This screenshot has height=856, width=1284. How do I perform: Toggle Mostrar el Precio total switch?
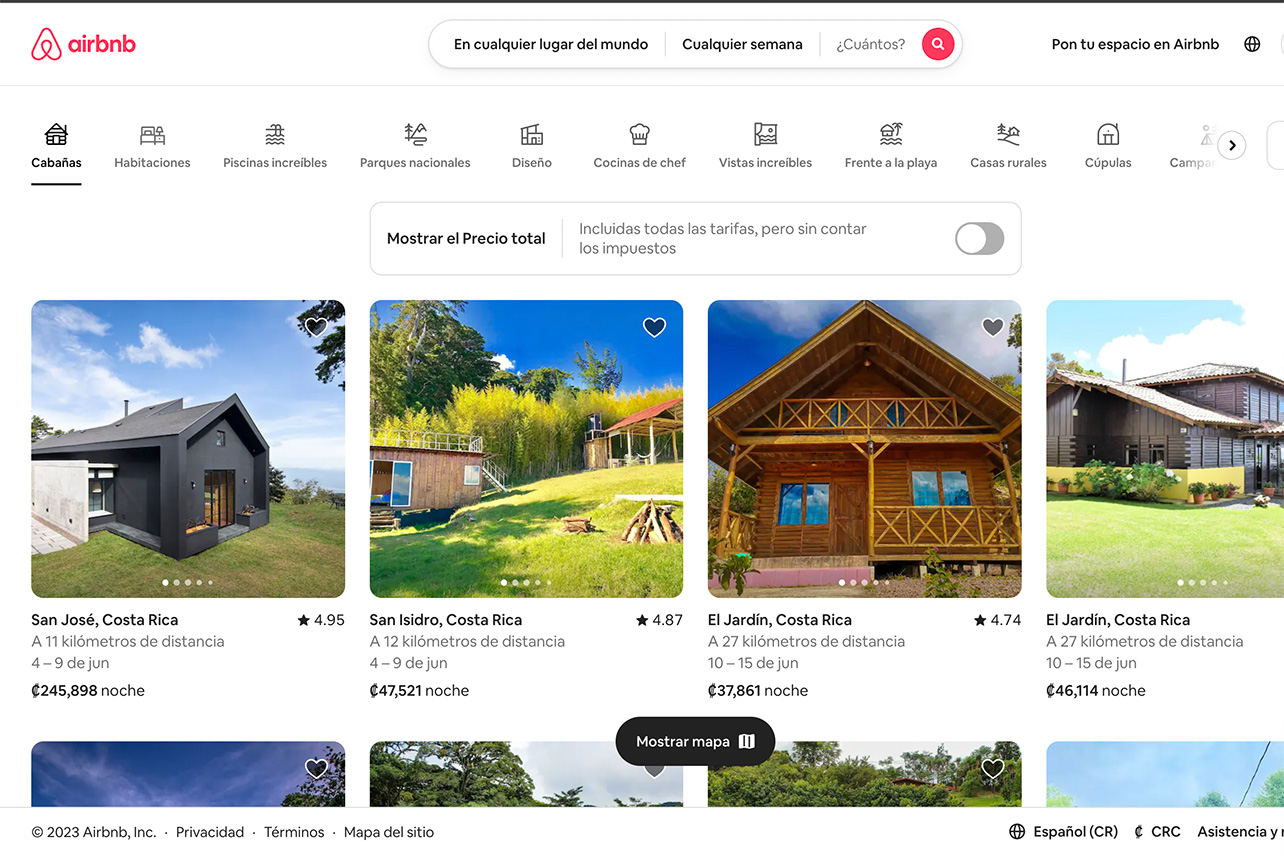979,239
